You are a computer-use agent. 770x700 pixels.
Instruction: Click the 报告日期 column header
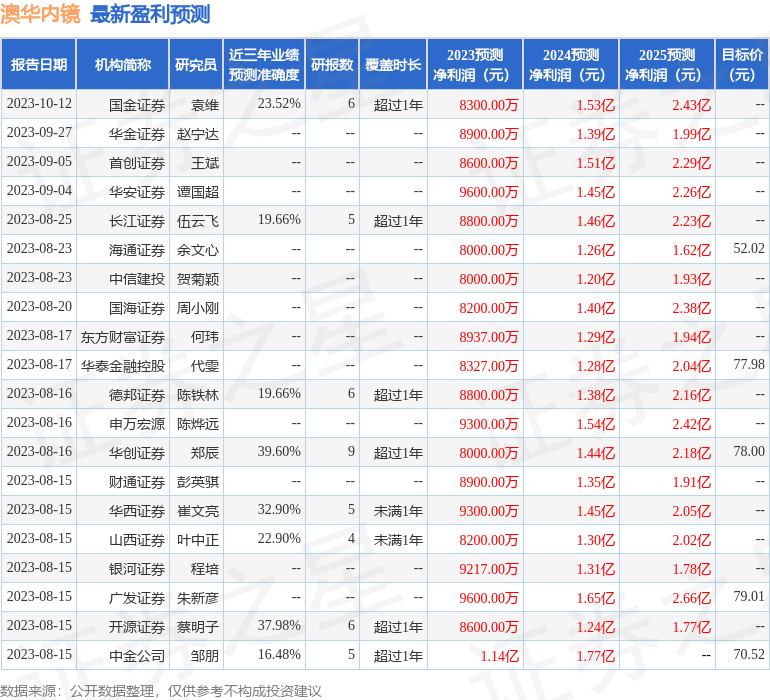(x=38, y=64)
